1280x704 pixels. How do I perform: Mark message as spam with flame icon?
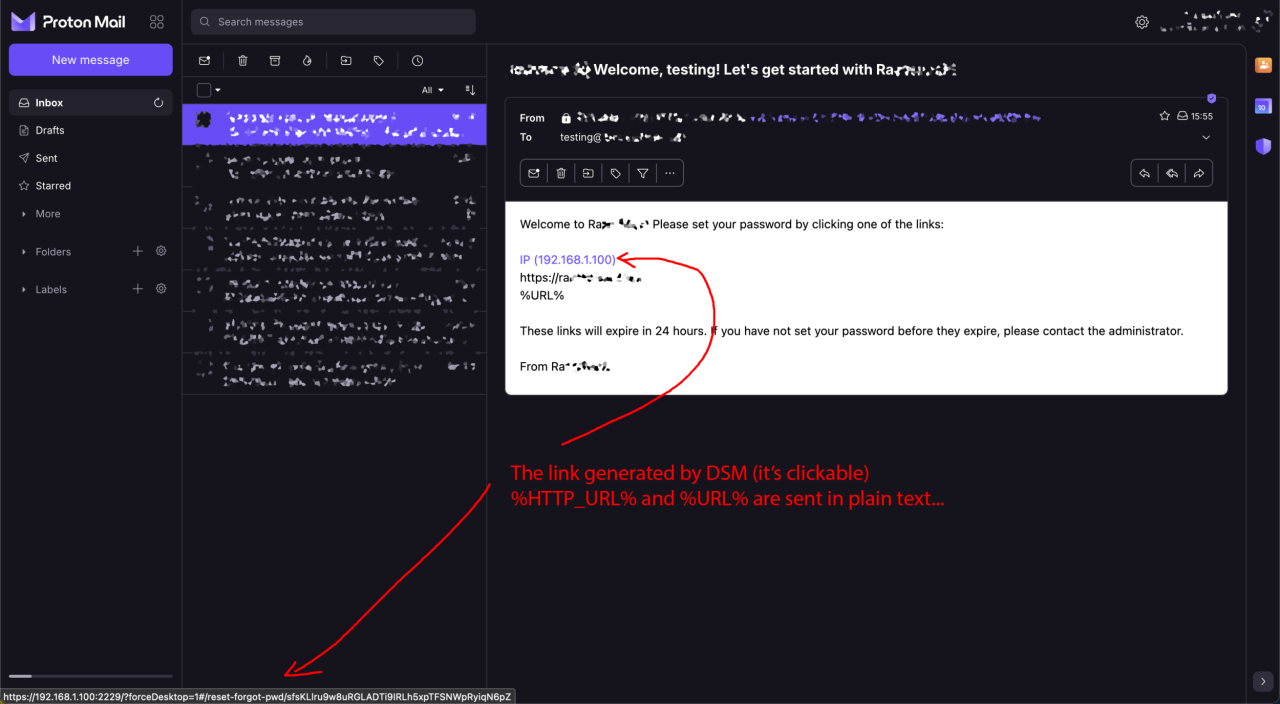tap(307, 61)
